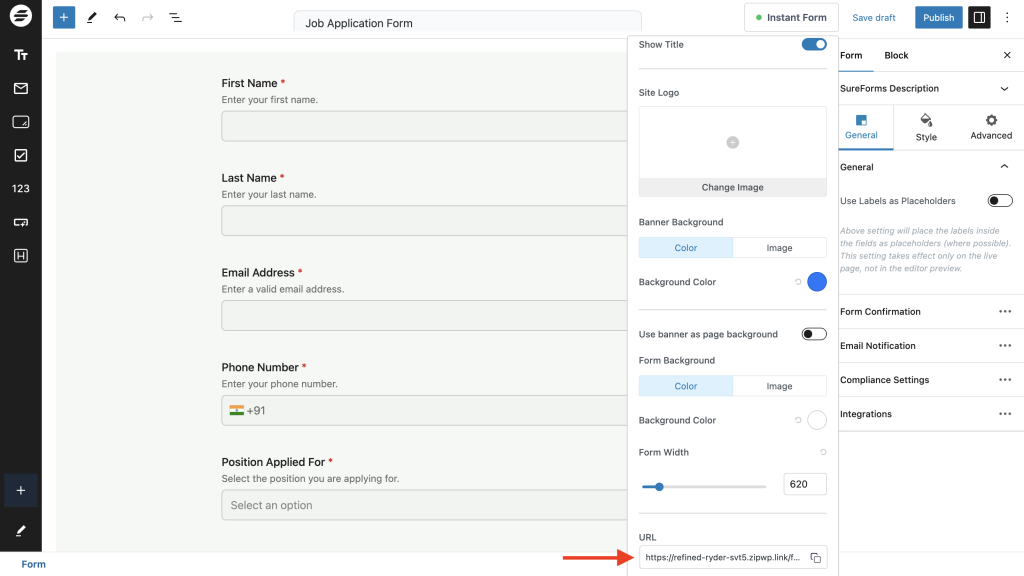Expand the SureForms Description section

pos(1004,89)
